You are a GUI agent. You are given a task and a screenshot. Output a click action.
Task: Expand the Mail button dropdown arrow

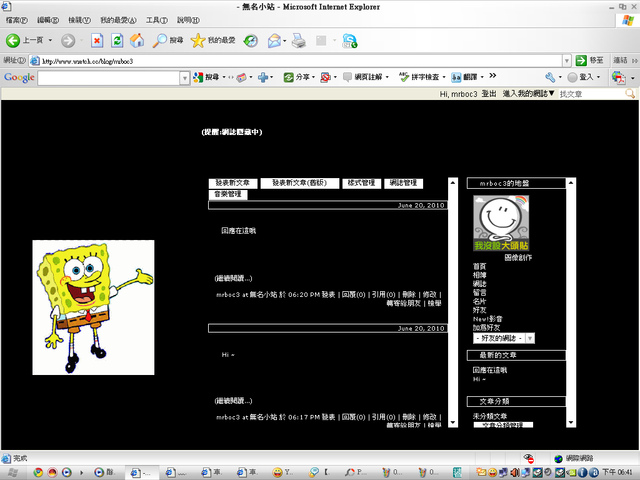(284, 41)
